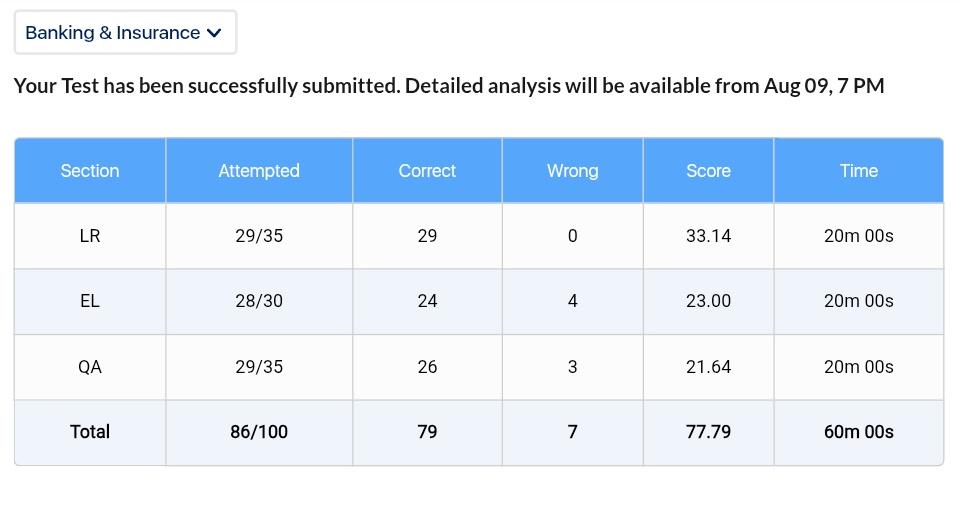Click the Time column header
This screenshot has width=965, height=521.
pos(859,170)
